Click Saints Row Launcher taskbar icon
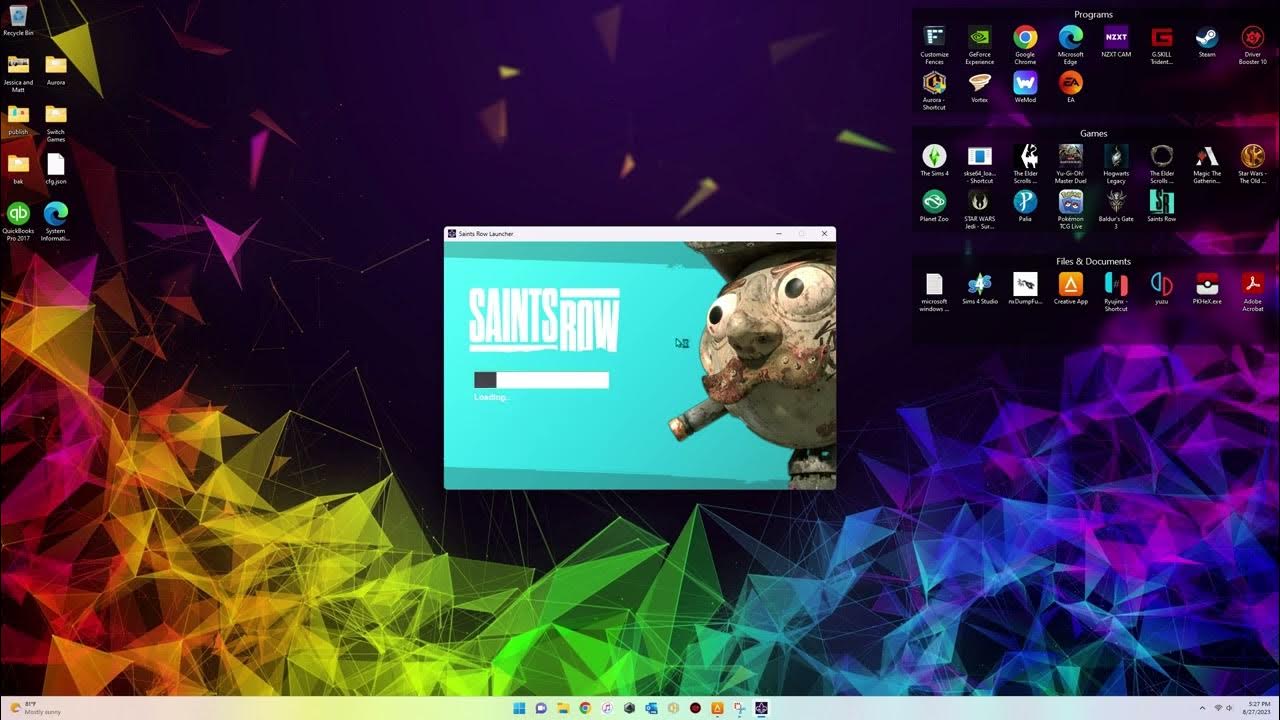Image resolution: width=1280 pixels, height=720 pixels. pos(761,708)
